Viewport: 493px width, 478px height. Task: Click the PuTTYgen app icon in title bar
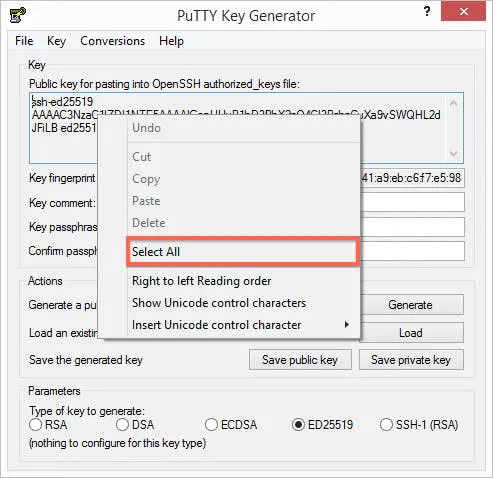(x=18, y=15)
